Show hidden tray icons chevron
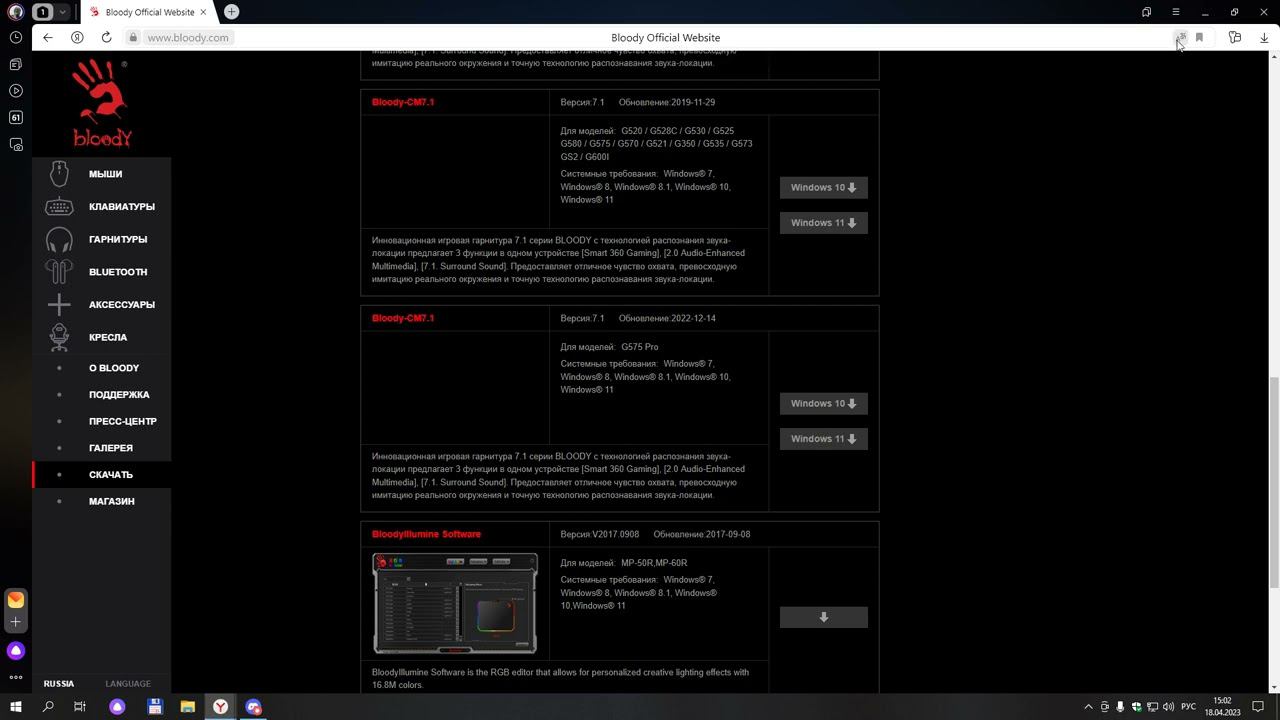Image resolution: width=1280 pixels, height=720 pixels. pyautogui.click(x=1088, y=707)
